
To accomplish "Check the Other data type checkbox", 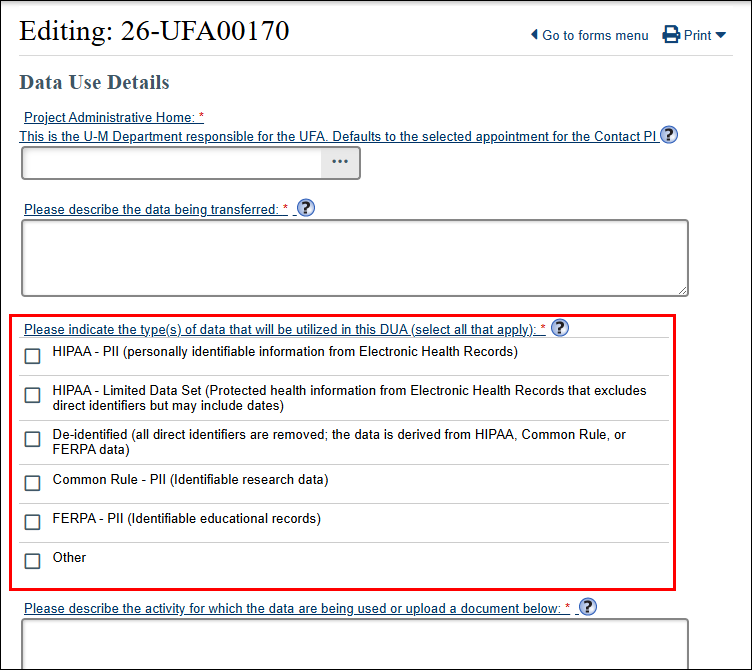I will click(x=33, y=561).
